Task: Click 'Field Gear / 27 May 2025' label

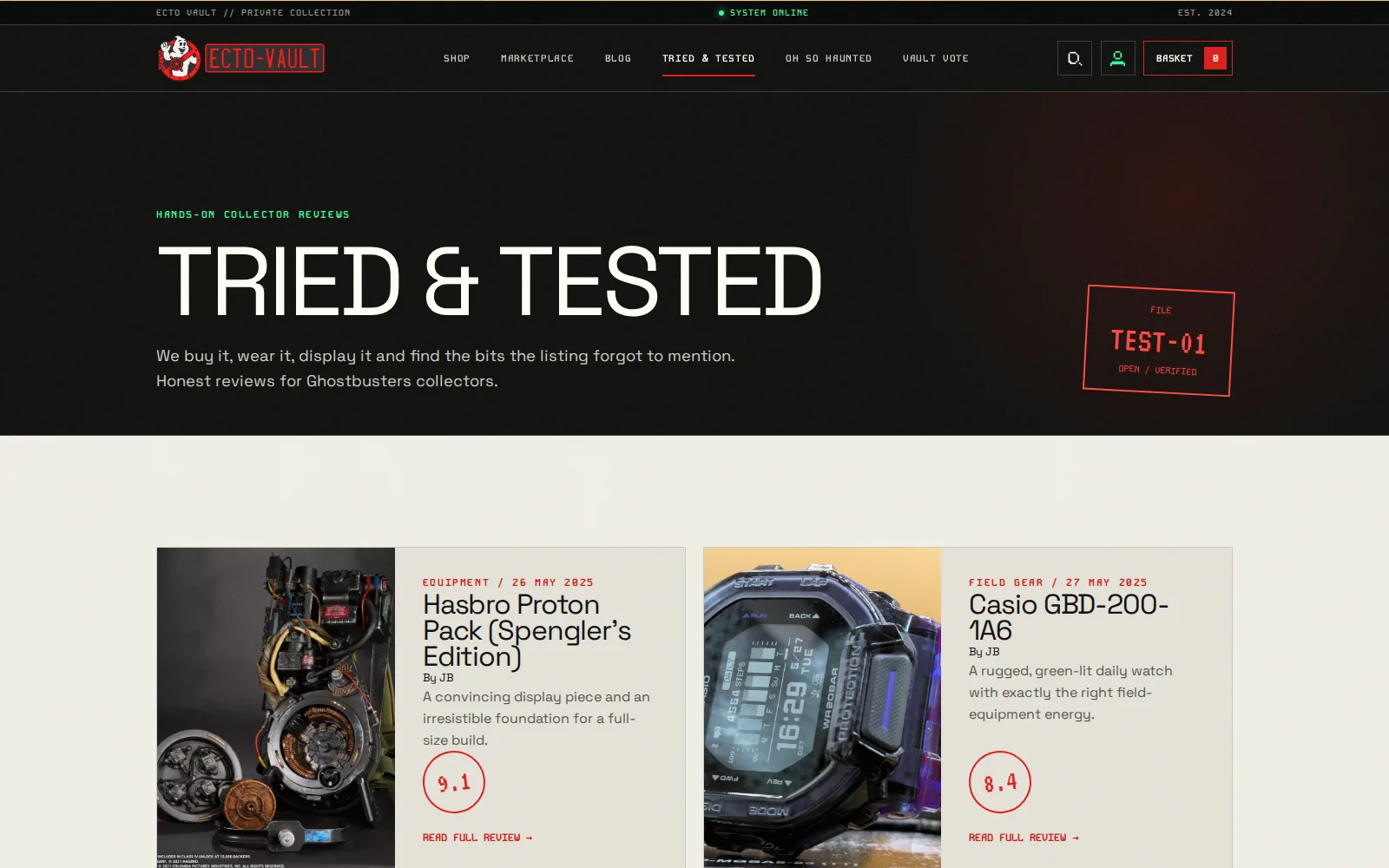Action: [x=1058, y=582]
